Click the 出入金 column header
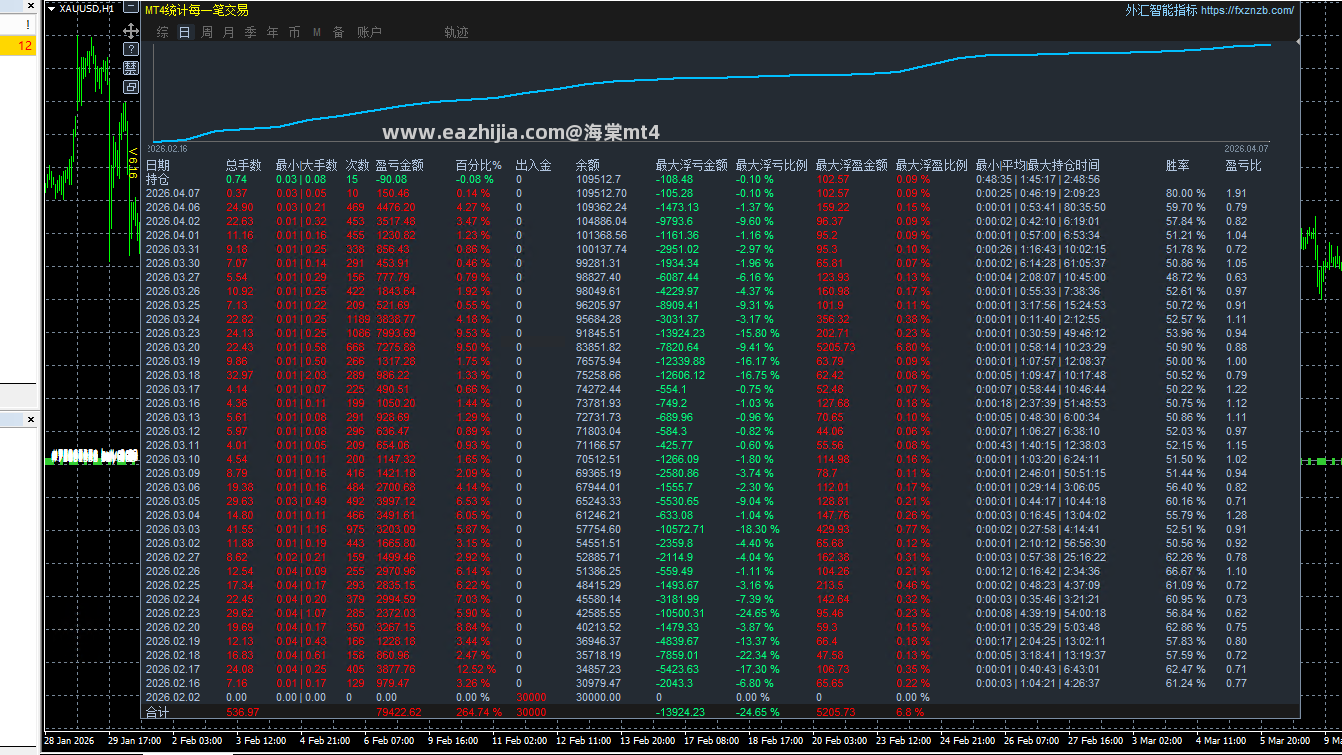 [x=534, y=165]
